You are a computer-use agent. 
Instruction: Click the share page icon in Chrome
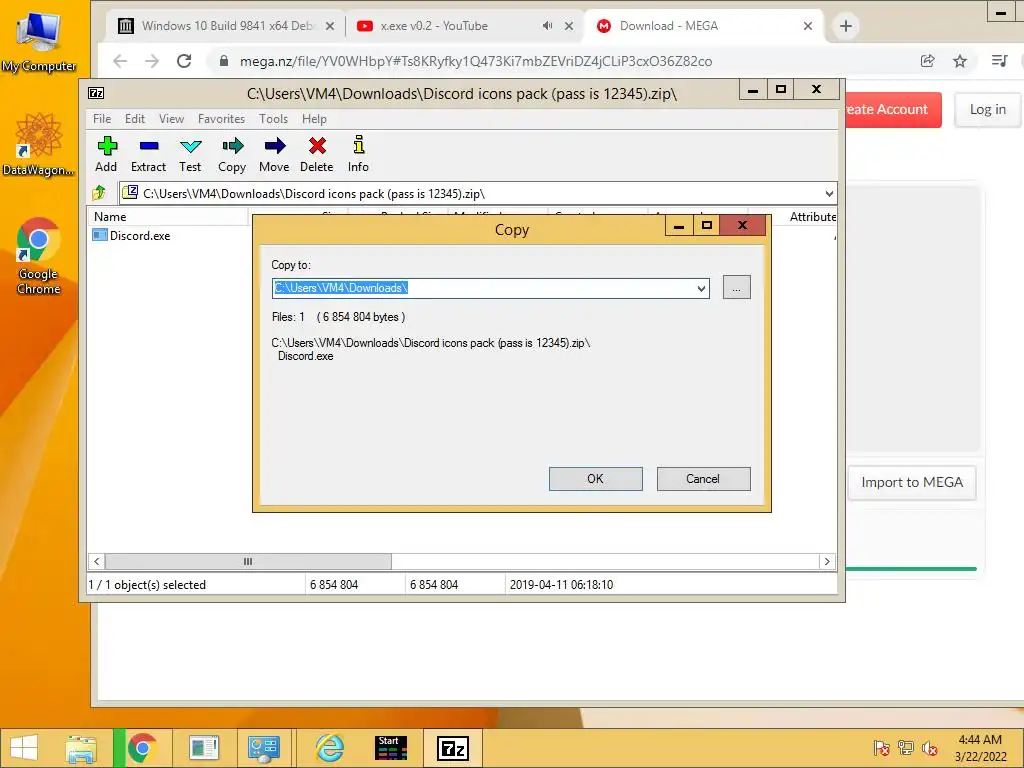coord(927,61)
